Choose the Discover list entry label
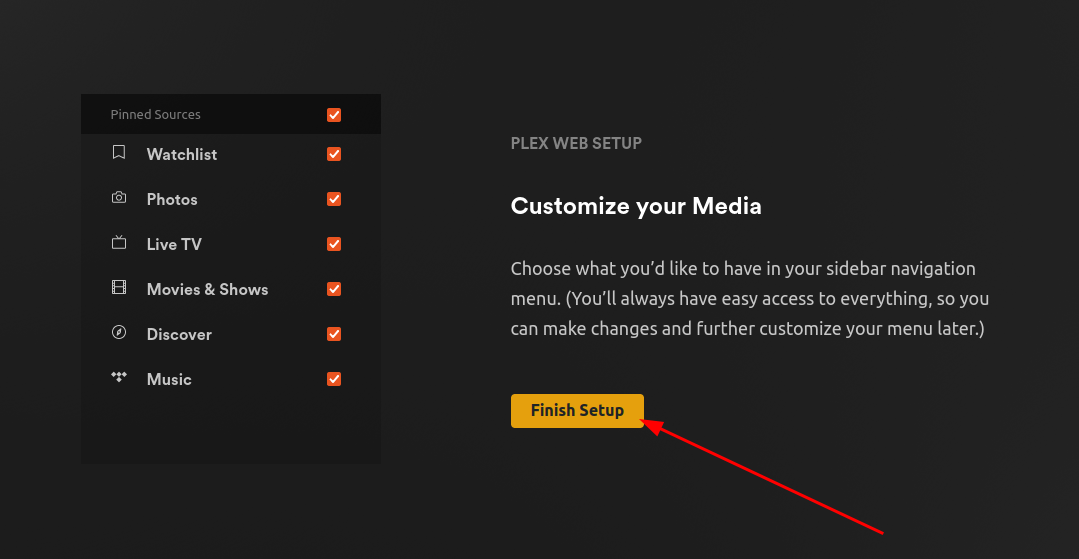This screenshot has width=1079, height=559. [x=179, y=334]
